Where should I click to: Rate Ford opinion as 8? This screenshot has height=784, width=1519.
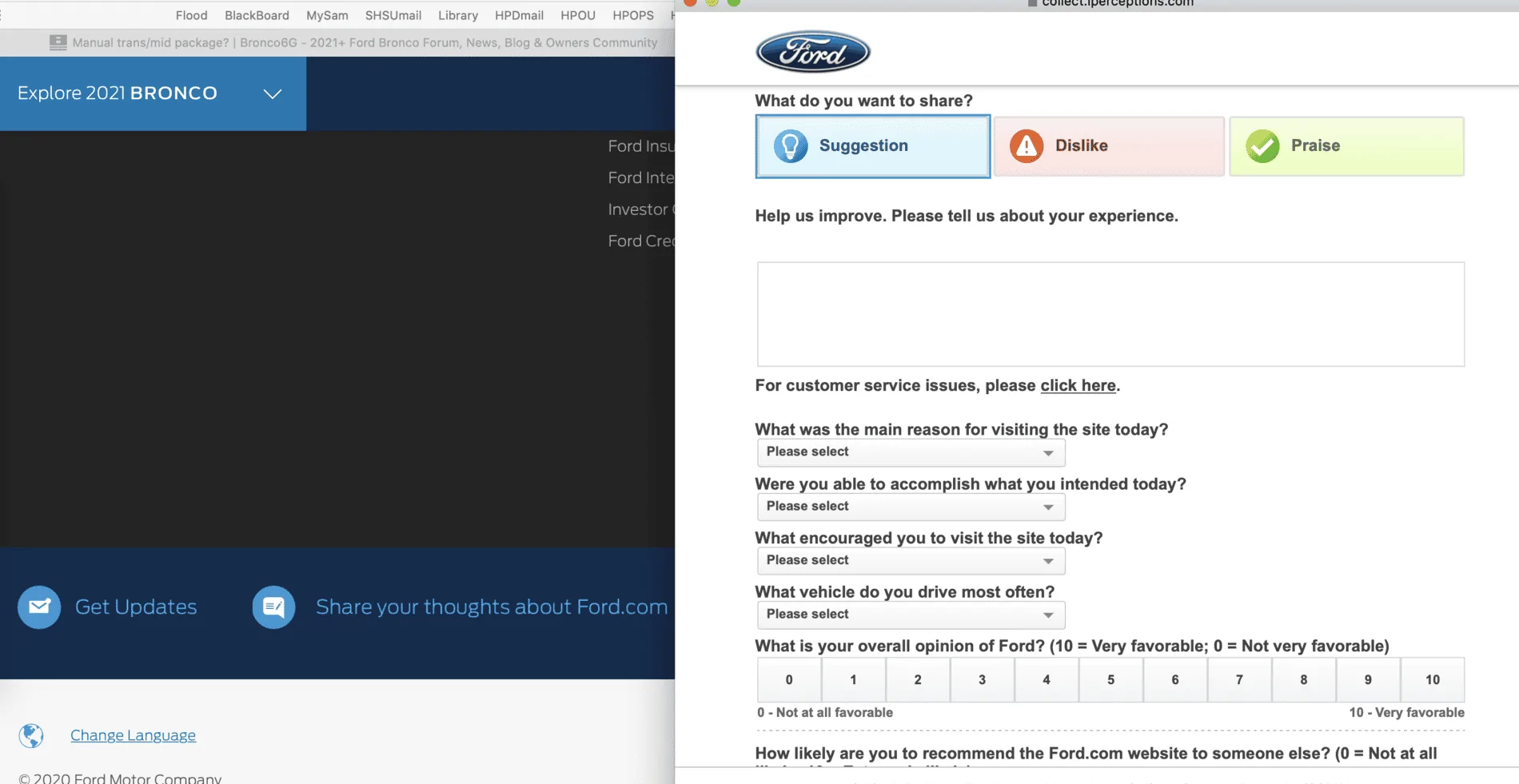(x=1304, y=680)
